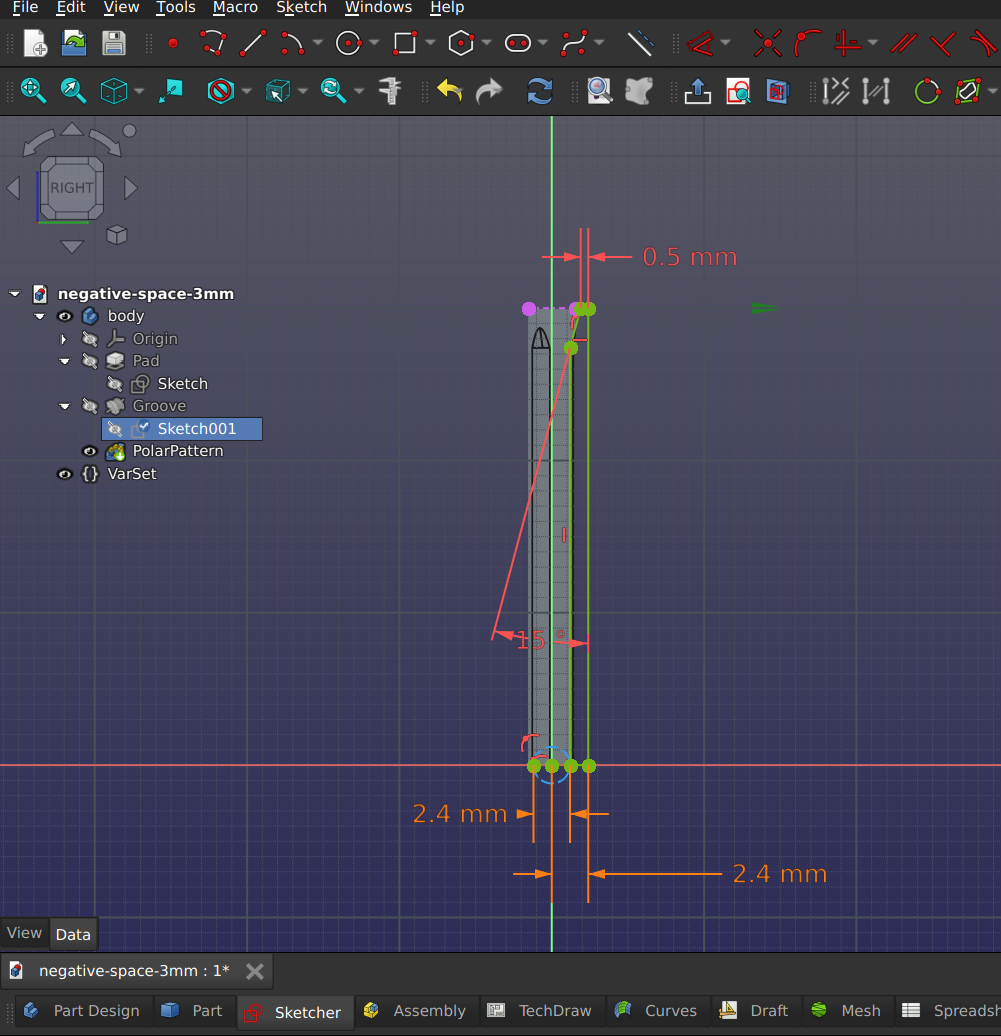Switch to the Data property tab

[73, 934]
